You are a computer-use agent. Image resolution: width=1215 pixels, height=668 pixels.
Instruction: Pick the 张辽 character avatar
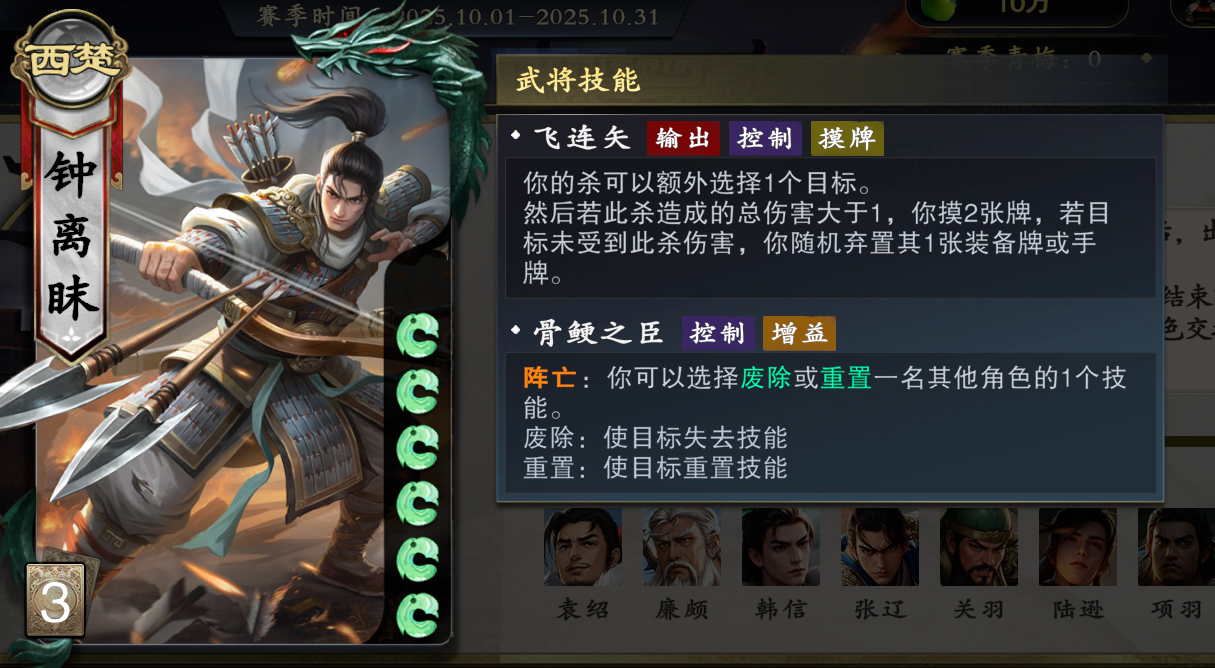point(880,547)
